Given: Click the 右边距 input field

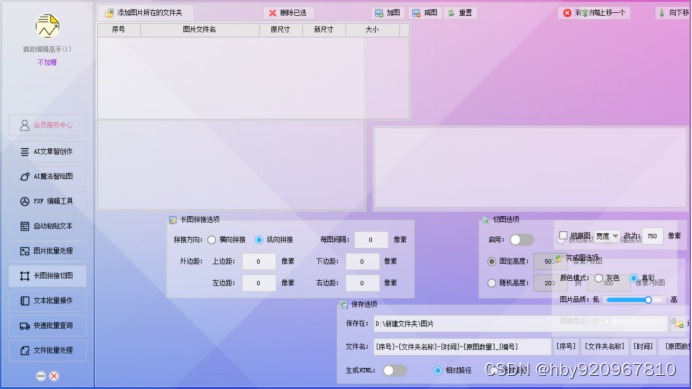Looking at the screenshot, I should click(362, 283).
